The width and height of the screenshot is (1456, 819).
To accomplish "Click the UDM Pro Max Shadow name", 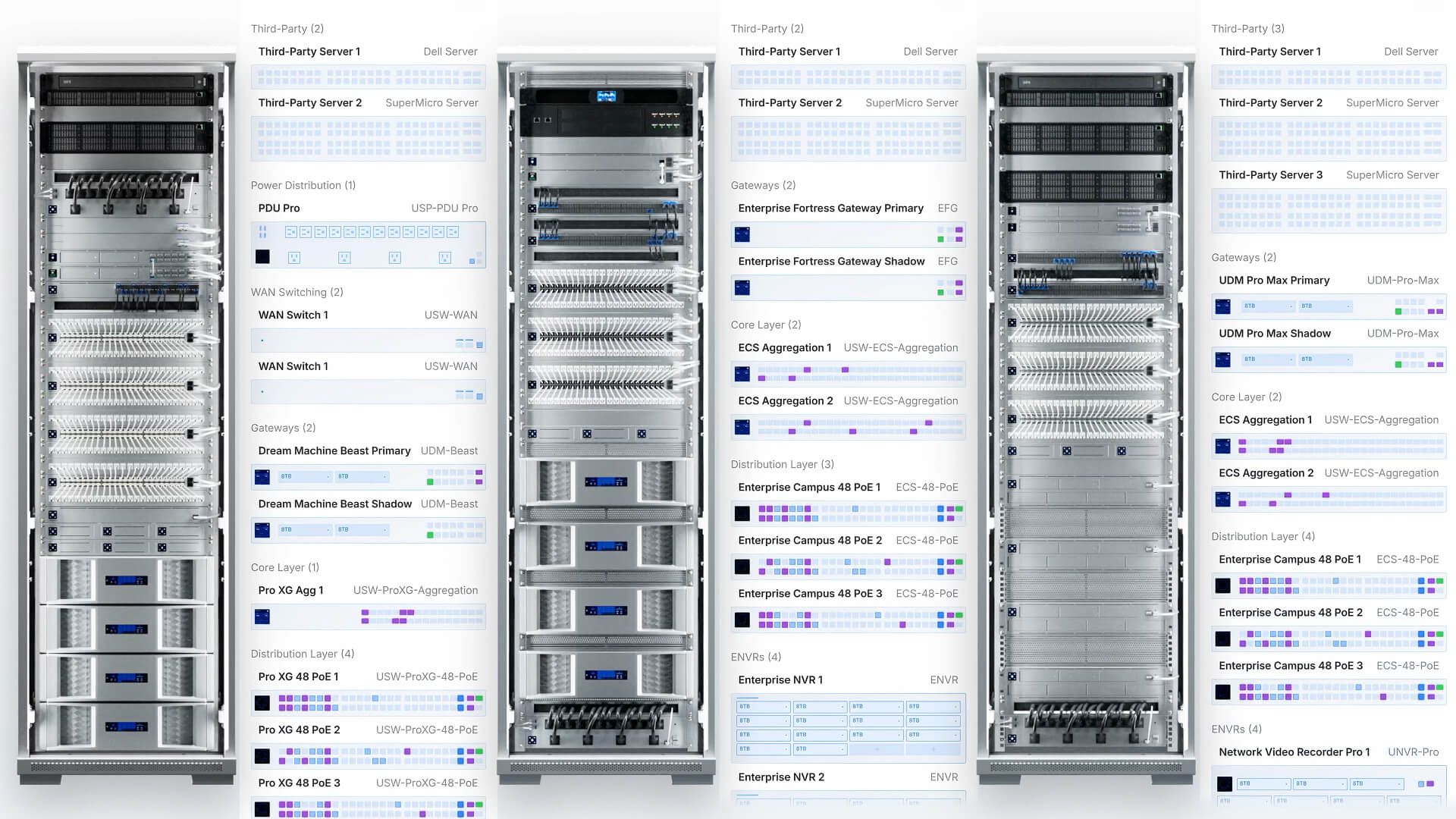I will (x=1276, y=333).
